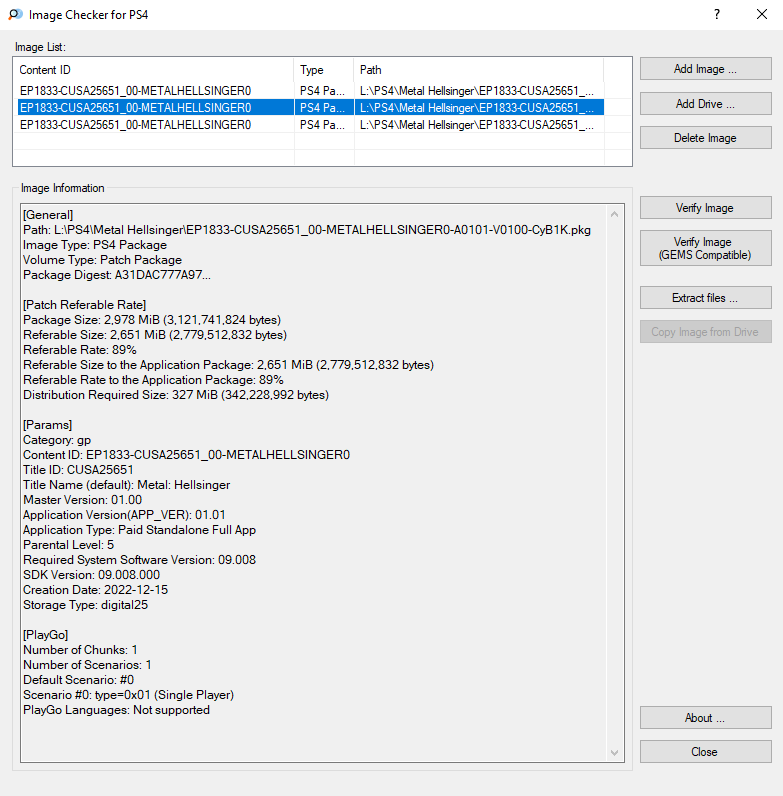Click the Distribution Required Size line
Screen dimensions: 783x796
click(x=176, y=395)
